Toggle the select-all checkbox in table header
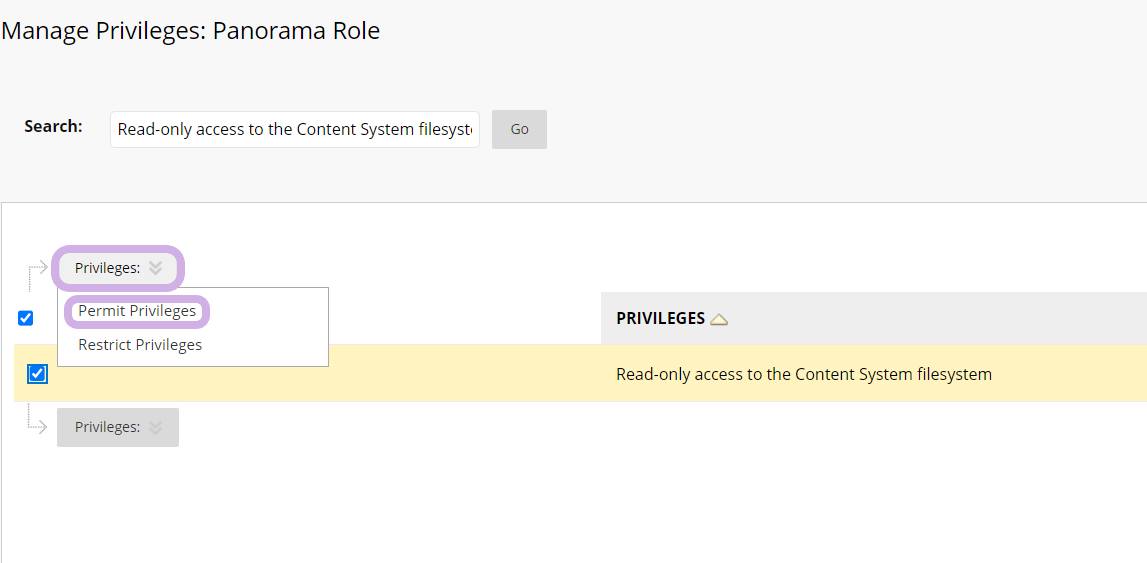 [x=26, y=318]
